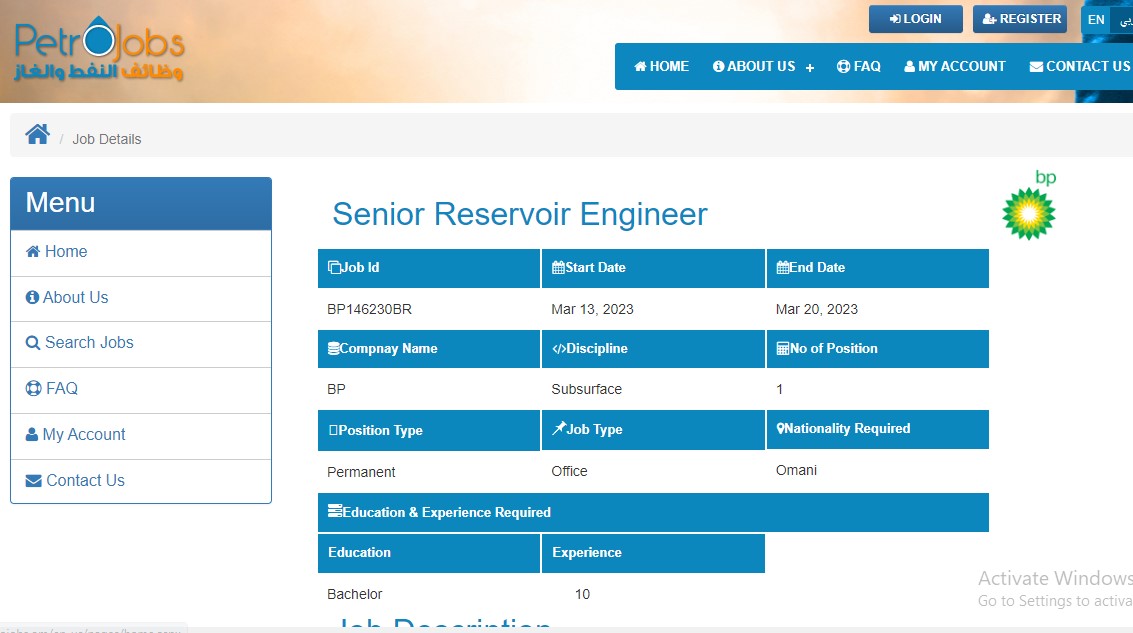Click the calendar icon beside Start Date
The width and height of the screenshot is (1133, 633).
click(x=558, y=267)
